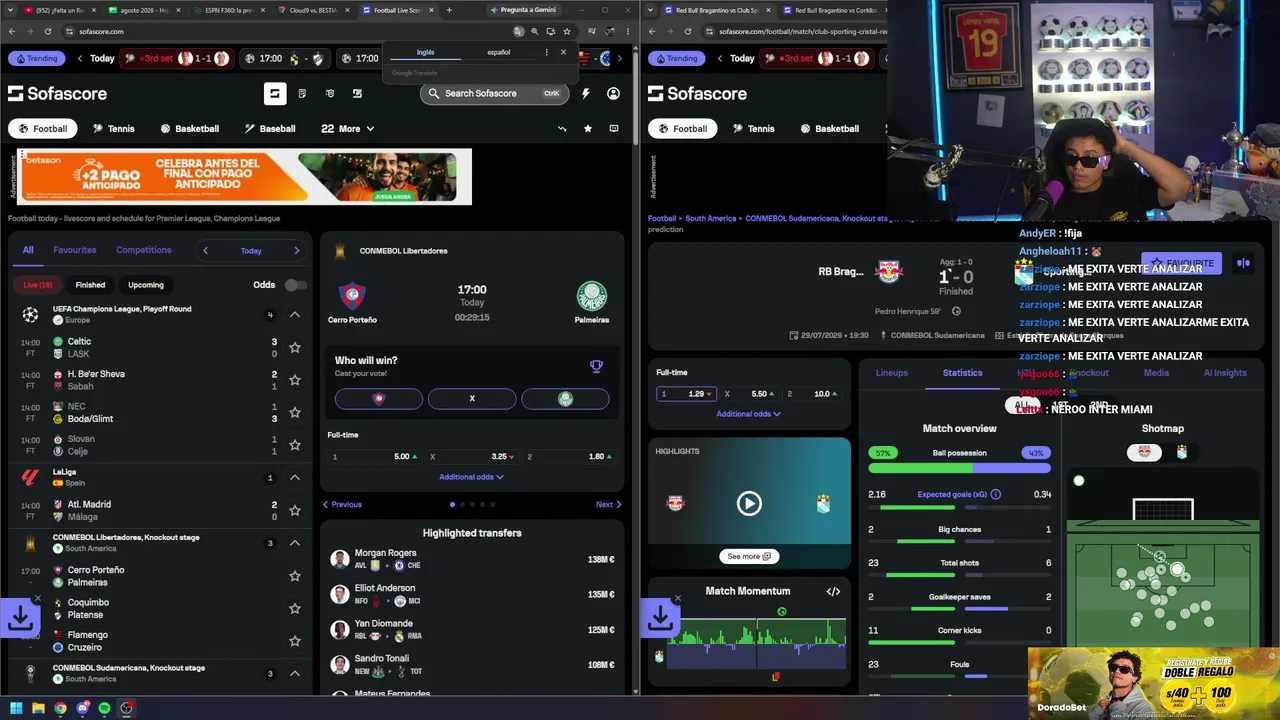Image resolution: width=1280 pixels, height=720 pixels.
Task: Open the Lineups tab in right window
Action: pyautogui.click(x=892, y=373)
